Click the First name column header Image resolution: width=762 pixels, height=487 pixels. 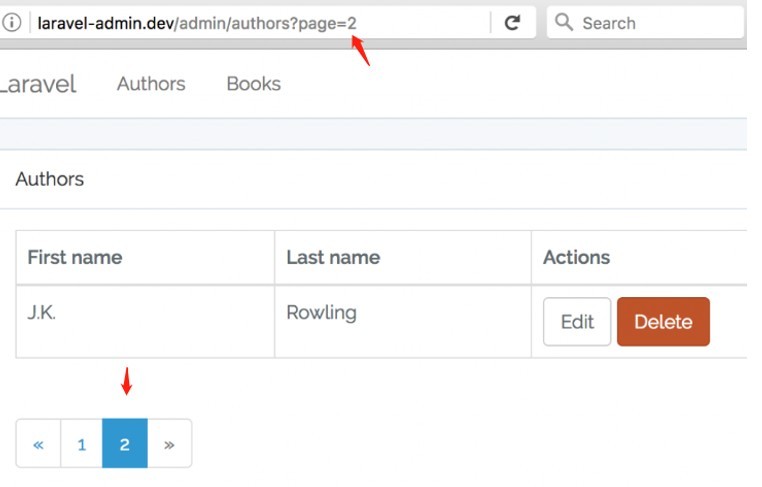coord(75,257)
